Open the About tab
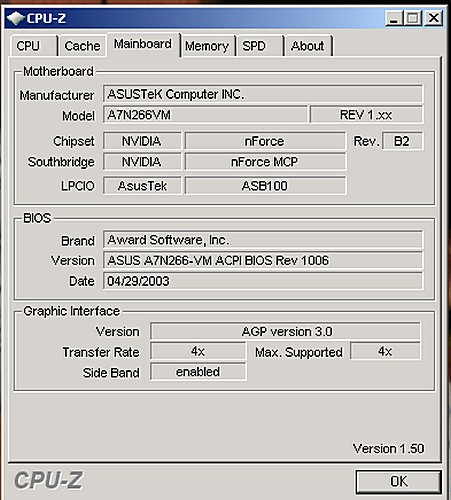Viewport: 451px width, 500px height. point(309,46)
